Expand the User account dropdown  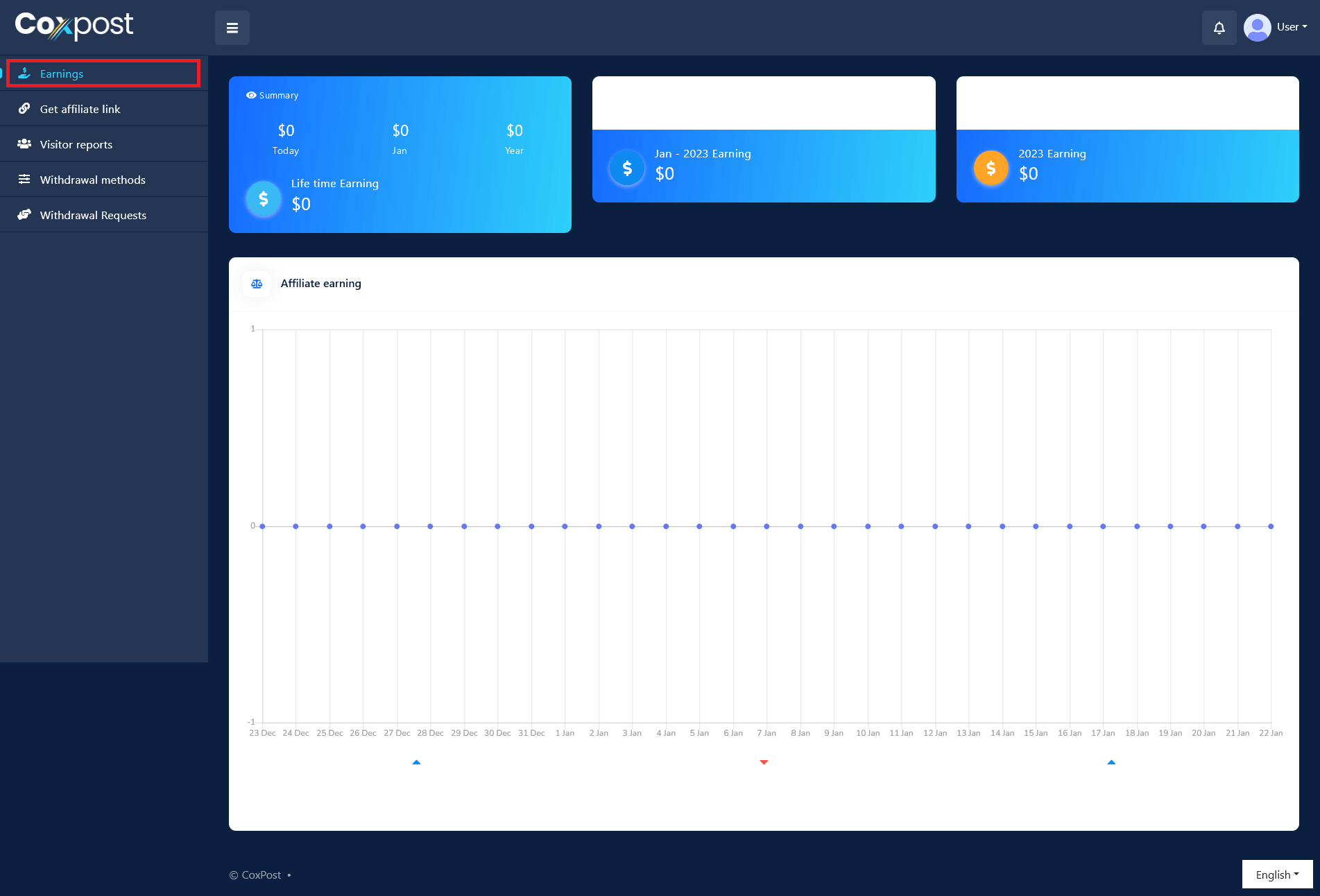pos(1292,27)
